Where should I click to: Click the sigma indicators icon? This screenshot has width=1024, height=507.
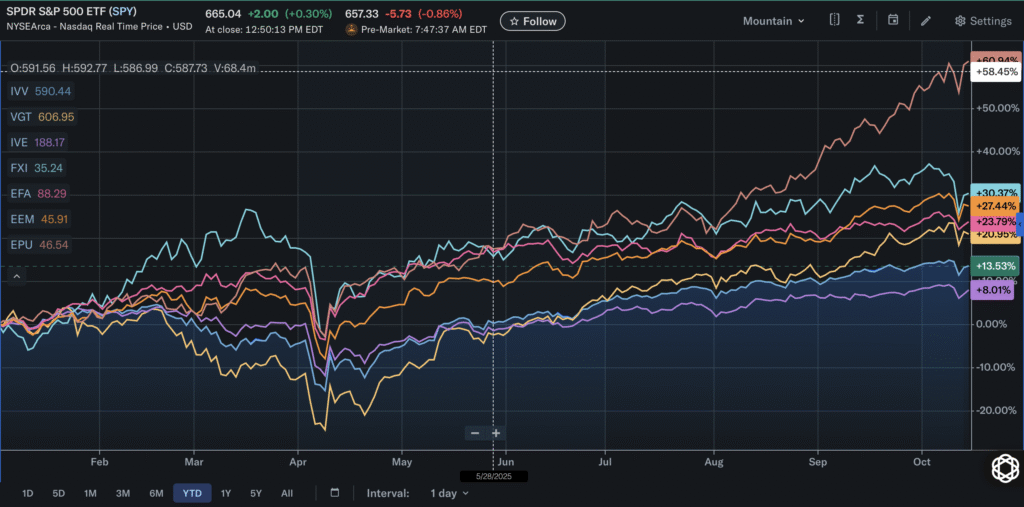pos(860,21)
